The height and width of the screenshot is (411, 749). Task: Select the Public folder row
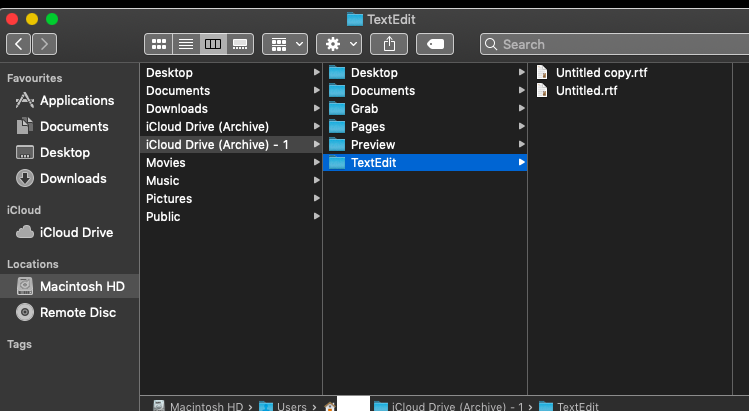(x=231, y=216)
